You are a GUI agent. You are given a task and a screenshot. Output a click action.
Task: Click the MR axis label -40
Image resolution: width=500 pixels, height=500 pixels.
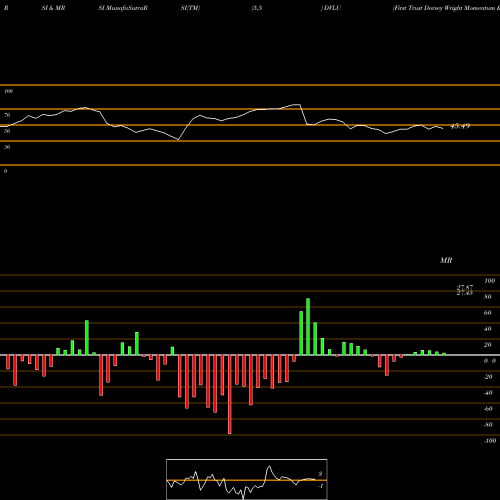[488, 393]
